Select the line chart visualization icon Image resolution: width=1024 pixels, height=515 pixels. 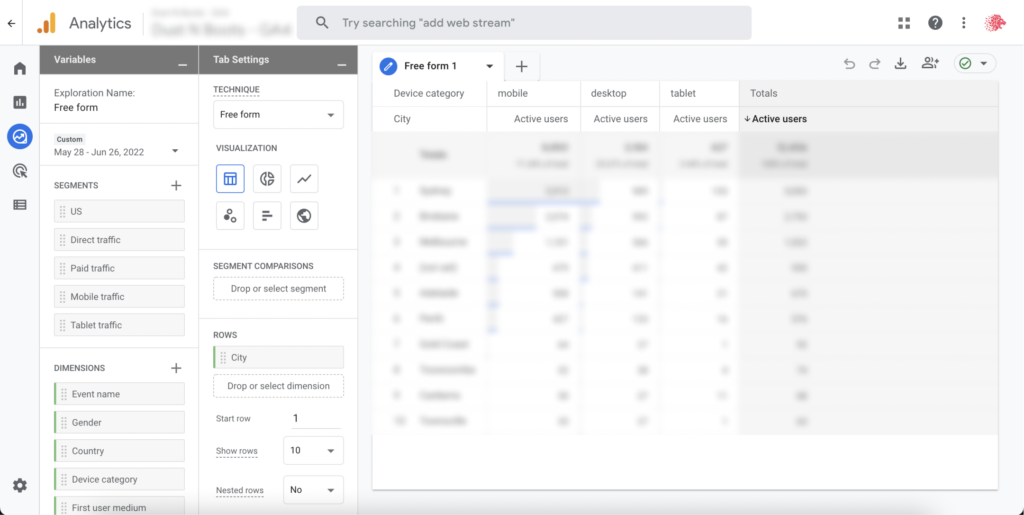coord(304,179)
